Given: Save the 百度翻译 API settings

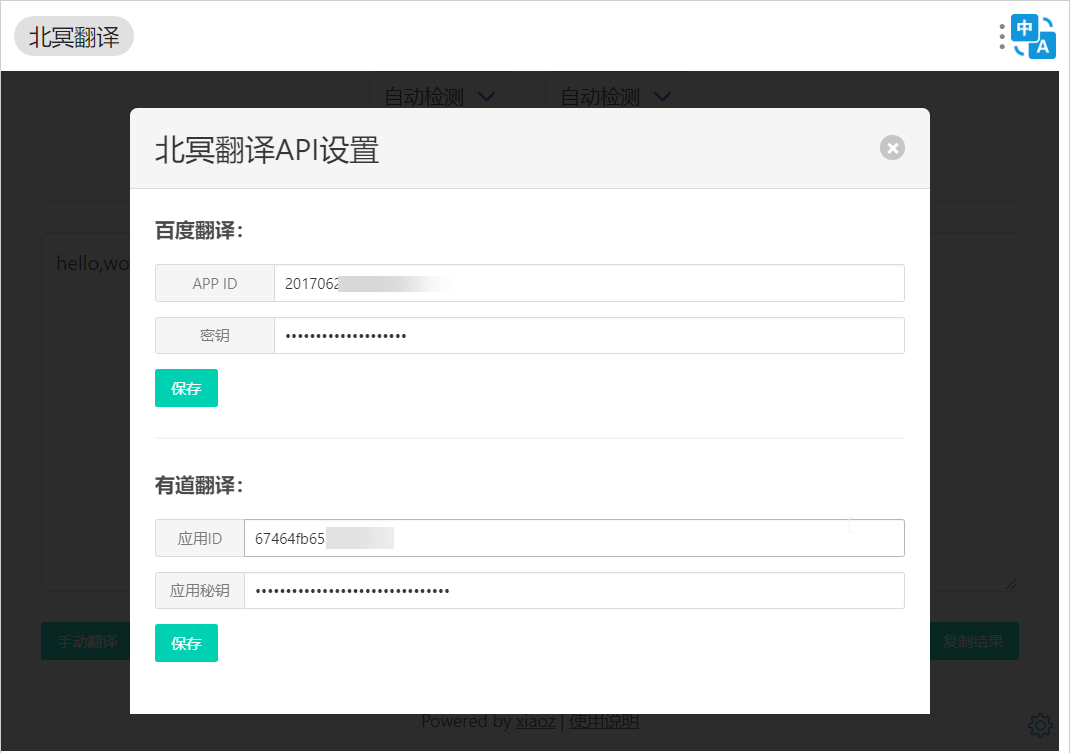Looking at the screenshot, I should click(186, 388).
